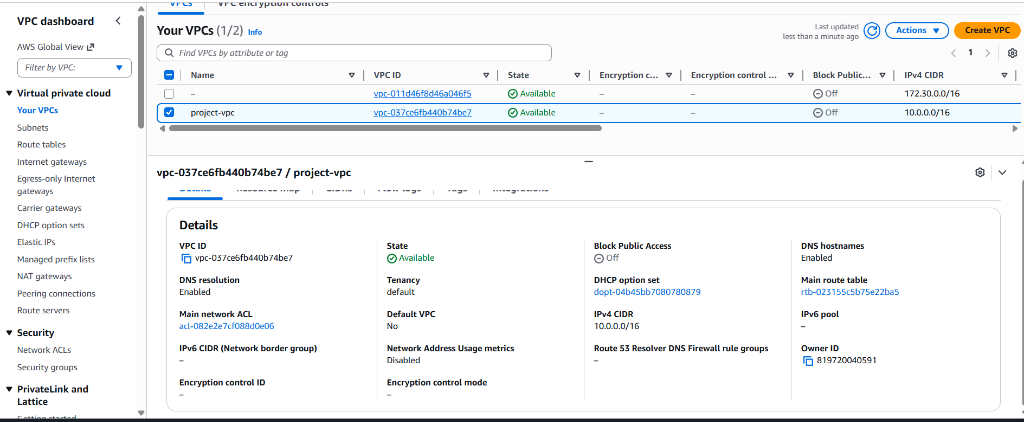Click the horizontal table scrollbar
Image resolution: width=1024 pixels, height=422 pixels.
(x=385, y=129)
